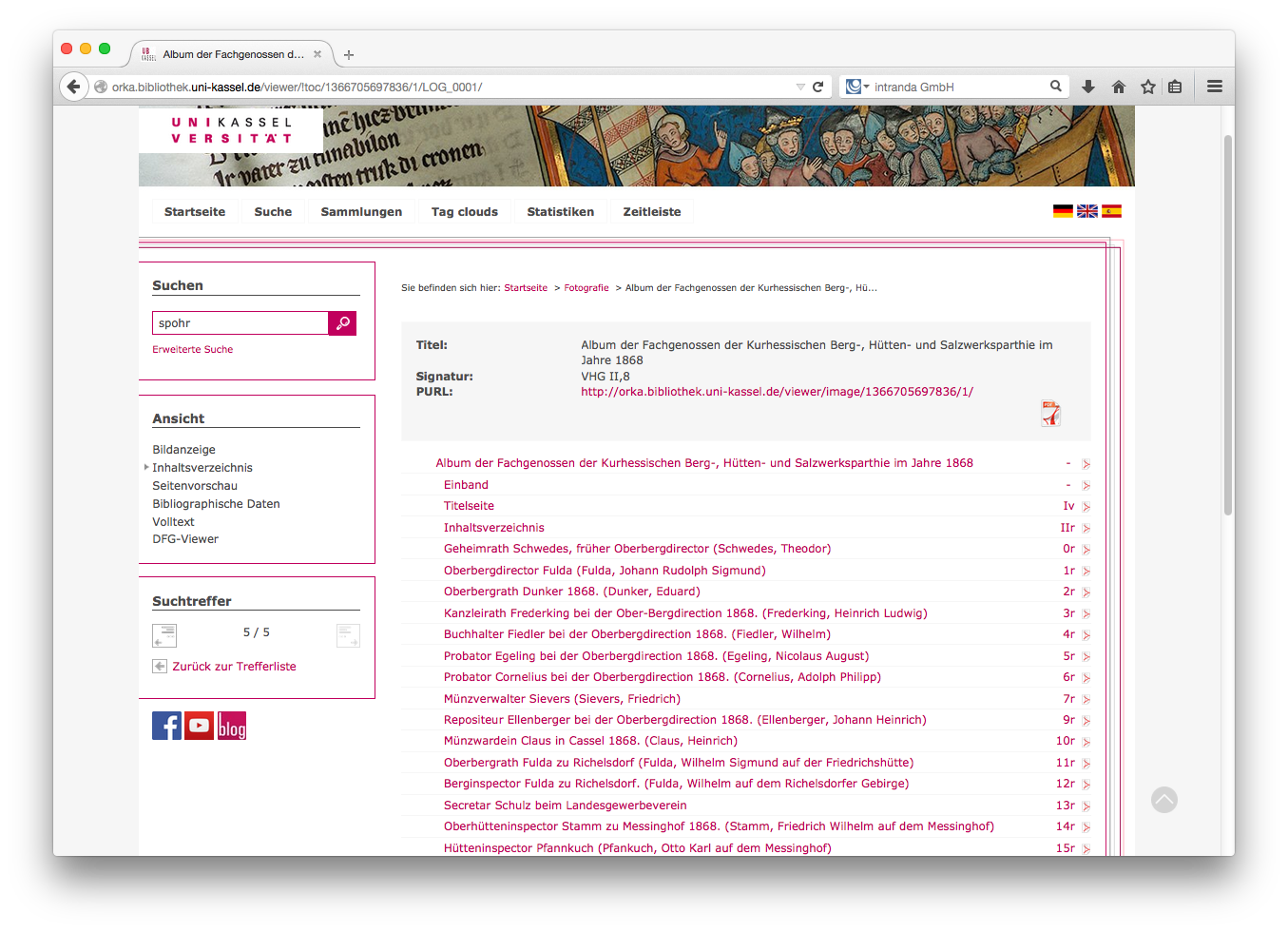This screenshot has width=1288, height=932.
Task: Open the URL history dropdown arrow
Action: click(800, 87)
